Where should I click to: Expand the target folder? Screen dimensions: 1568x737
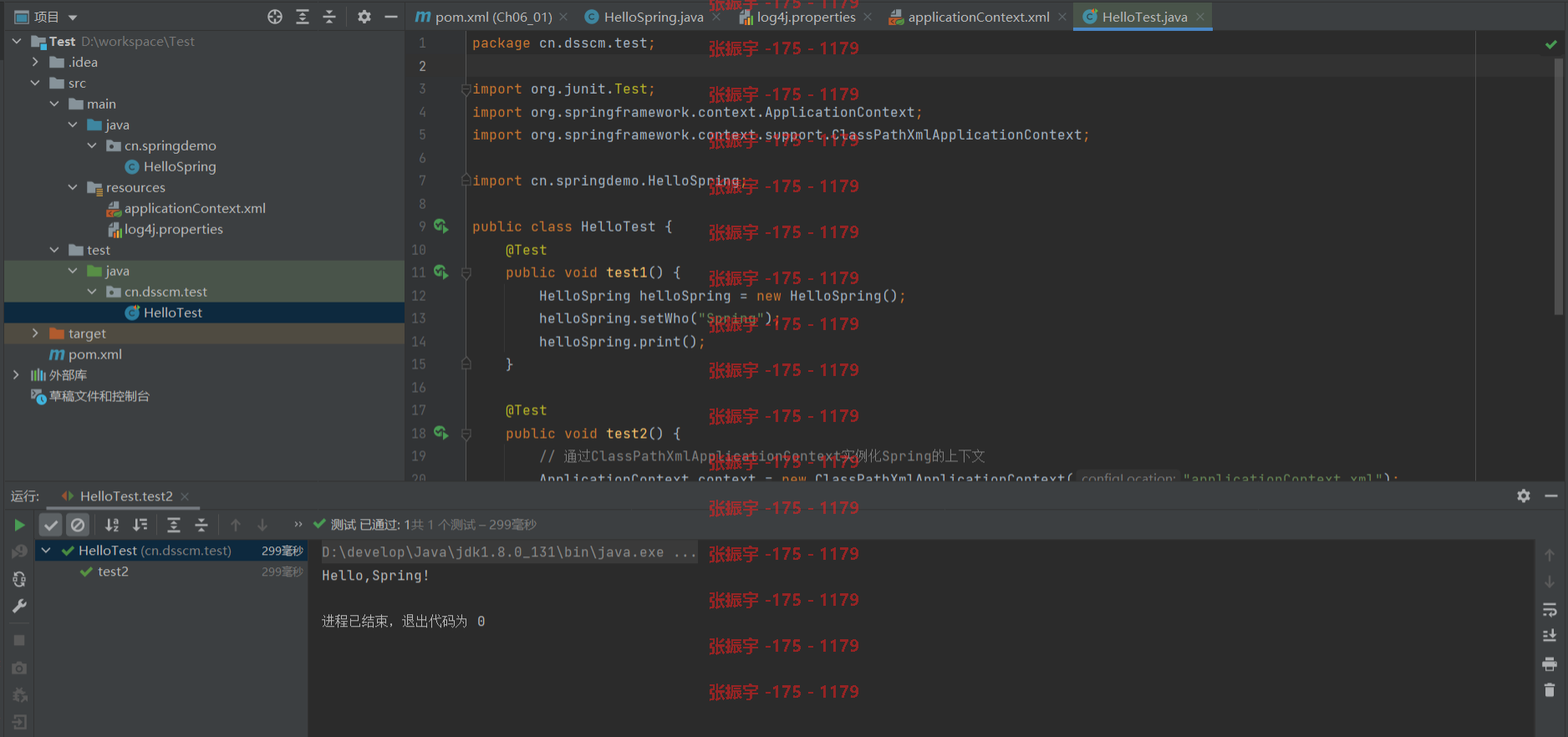[35, 333]
